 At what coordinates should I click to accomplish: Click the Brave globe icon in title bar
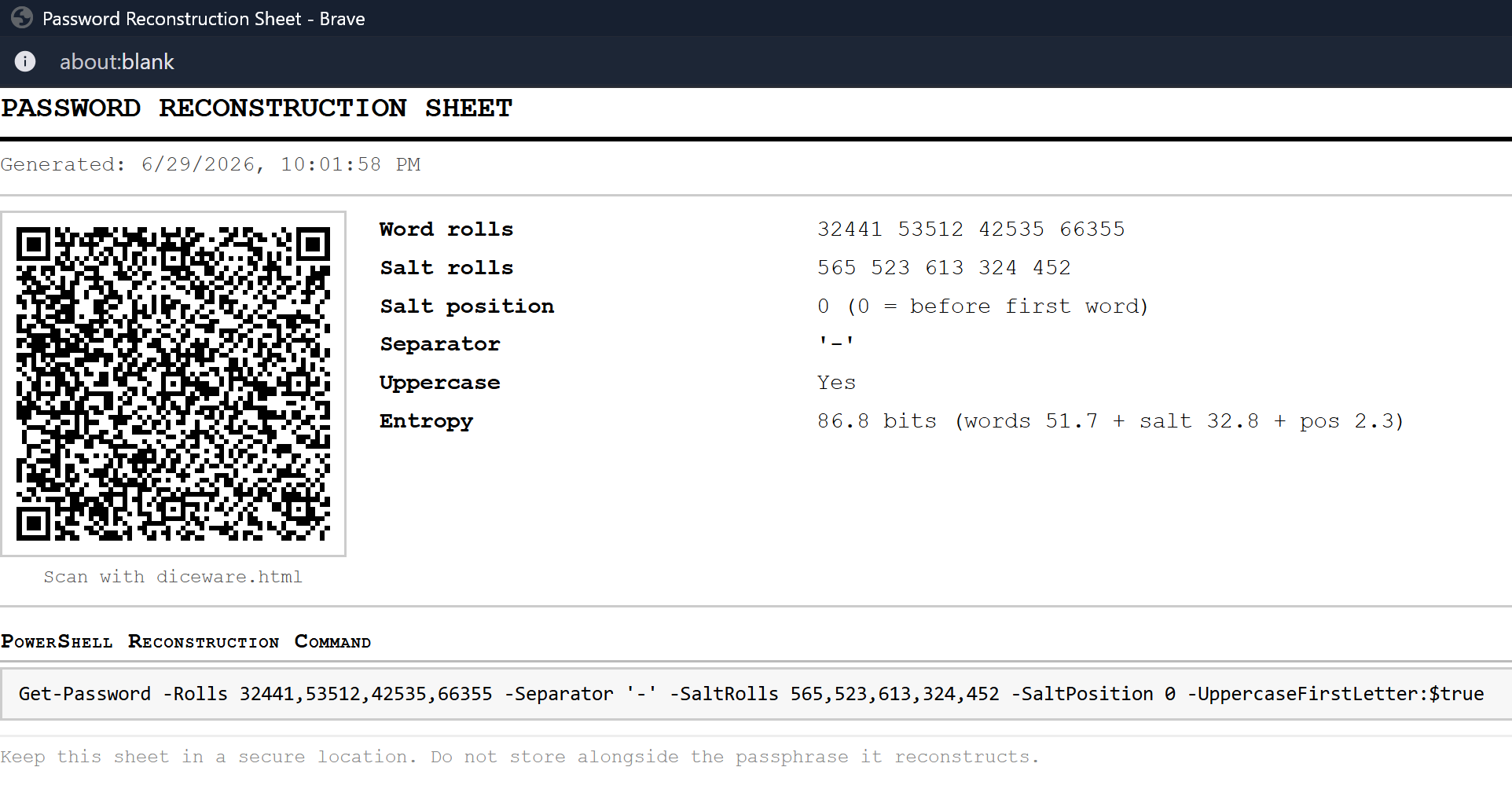[x=22, y=17]
